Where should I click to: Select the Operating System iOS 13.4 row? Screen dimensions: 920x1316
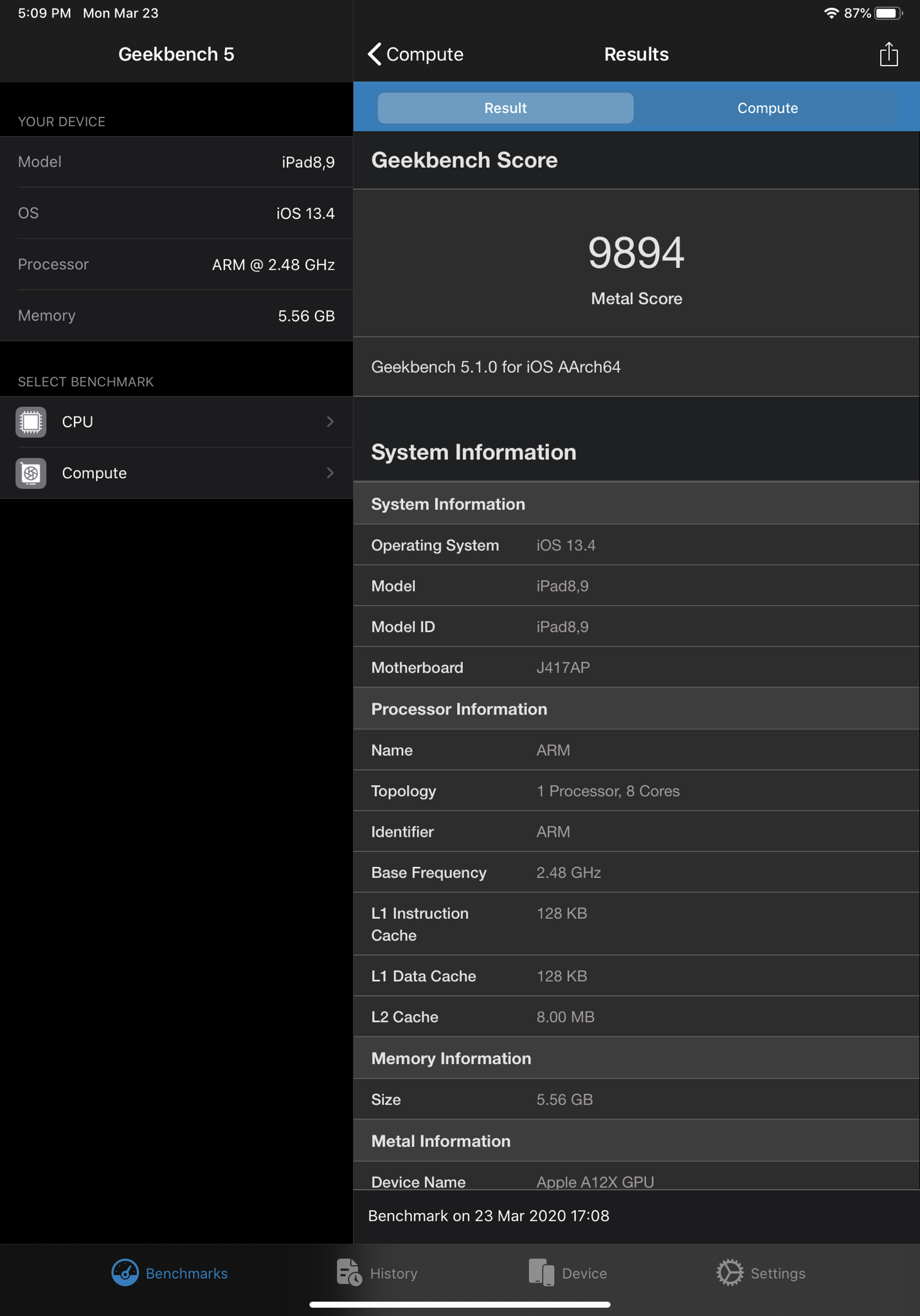pyautogui.click(x=636, y=546)
